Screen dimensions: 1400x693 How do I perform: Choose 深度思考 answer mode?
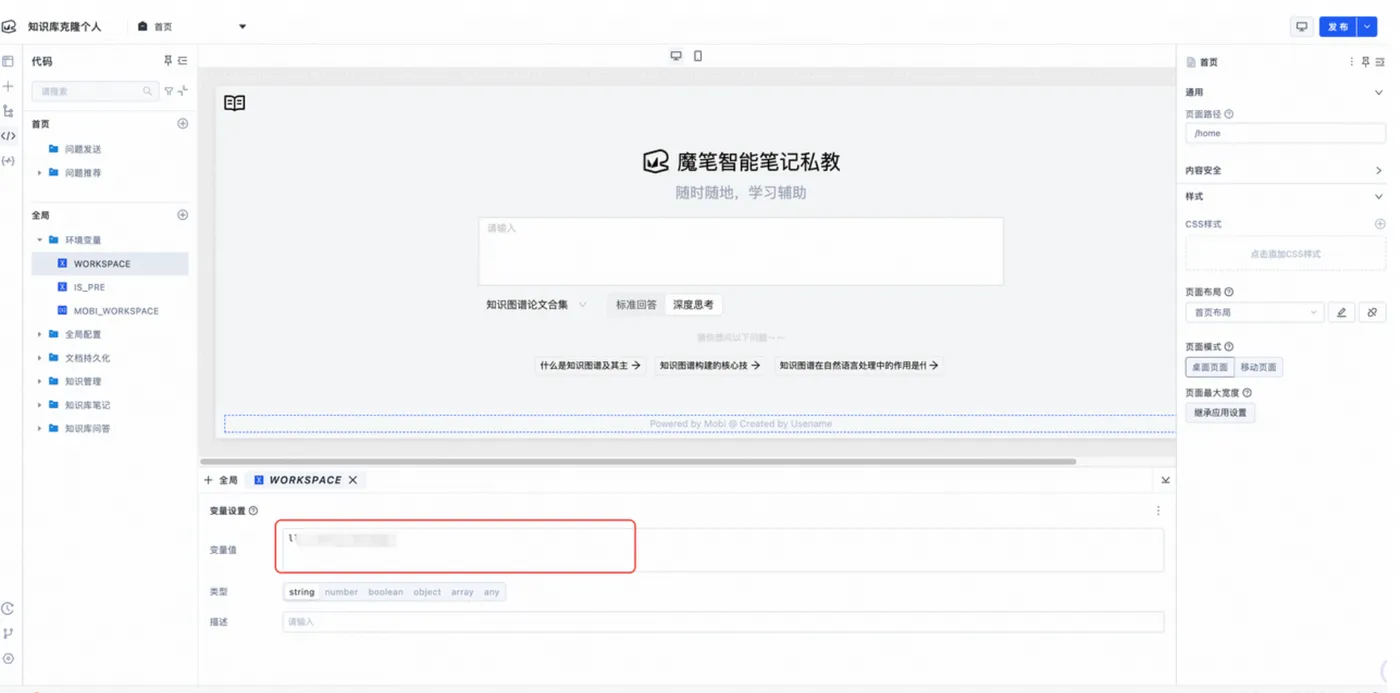coord(693,305)
